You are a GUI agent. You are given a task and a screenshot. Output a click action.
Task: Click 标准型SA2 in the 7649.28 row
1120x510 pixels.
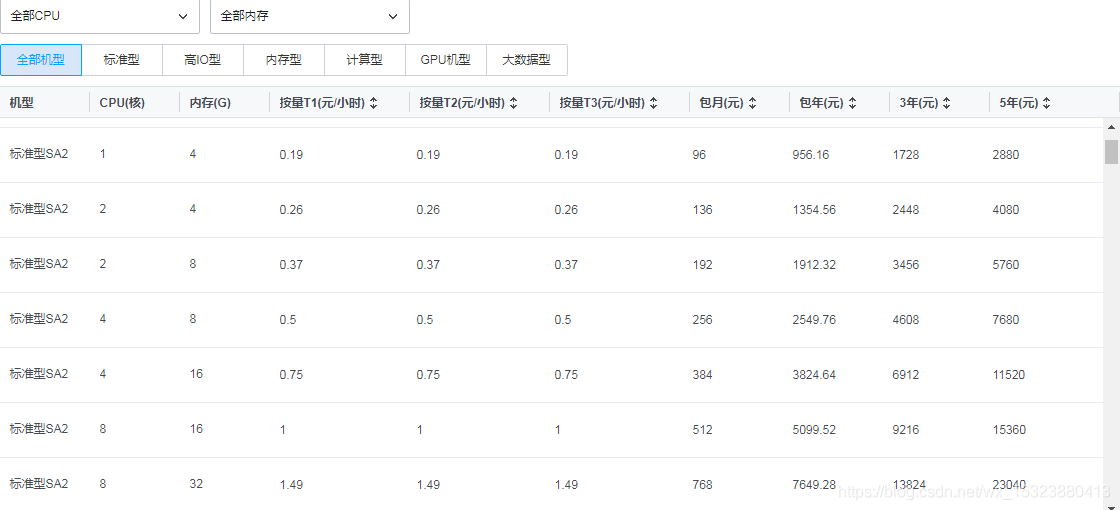coord(39,483)
